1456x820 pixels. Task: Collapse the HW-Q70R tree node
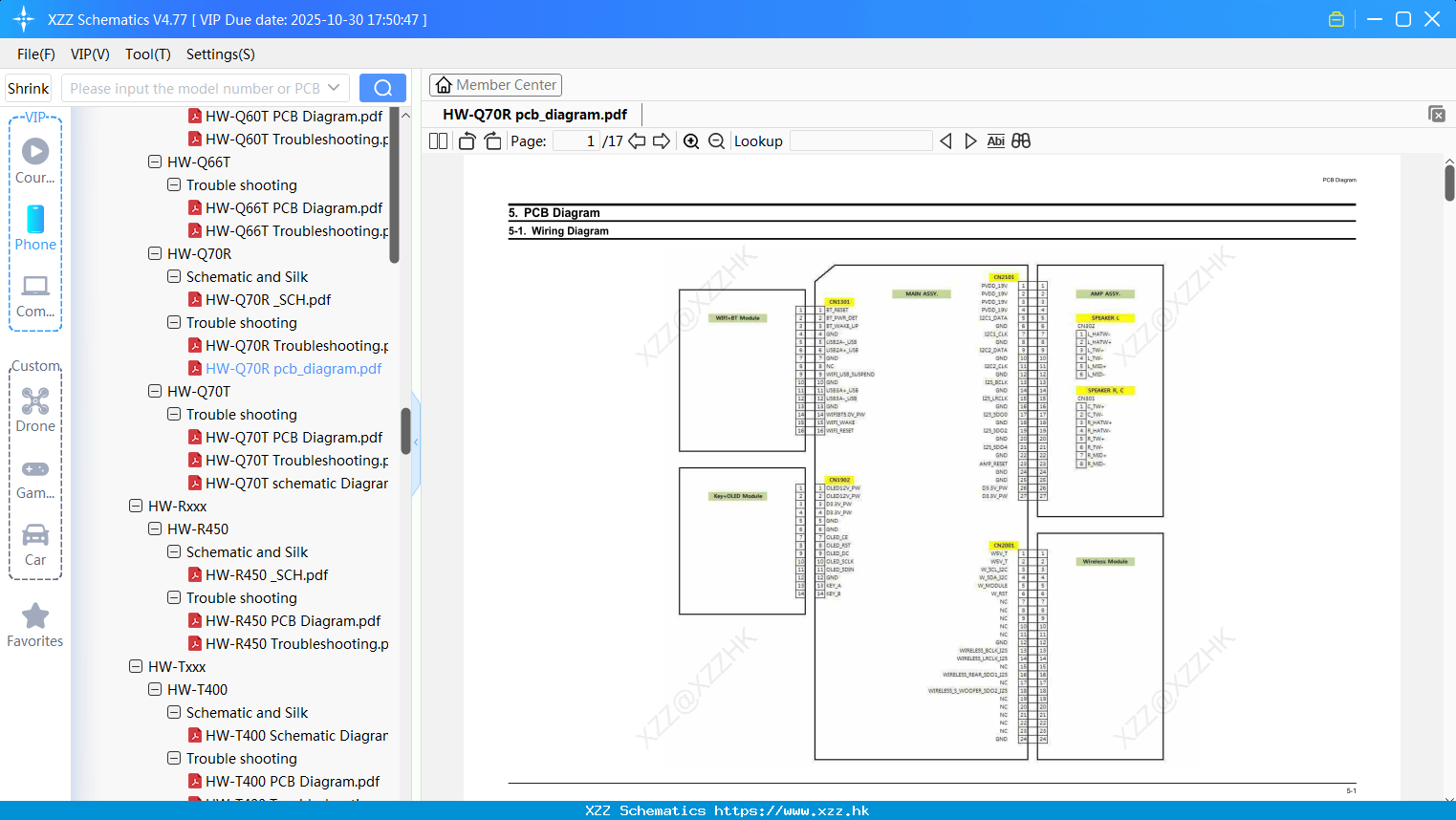[155, 253]
